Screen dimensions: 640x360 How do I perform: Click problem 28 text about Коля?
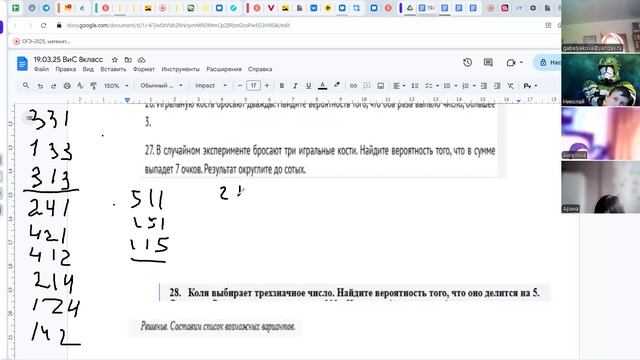point(354,293)
